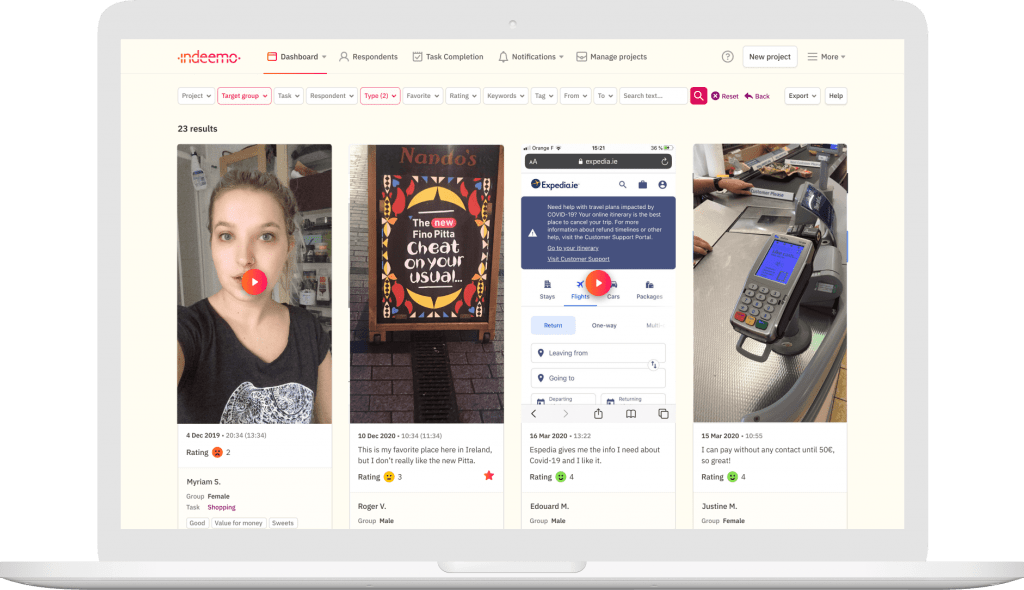Click the 4 Dec 2019 timestamp
The width and height of the screenshot is (1024, 590).
[226, 435]
